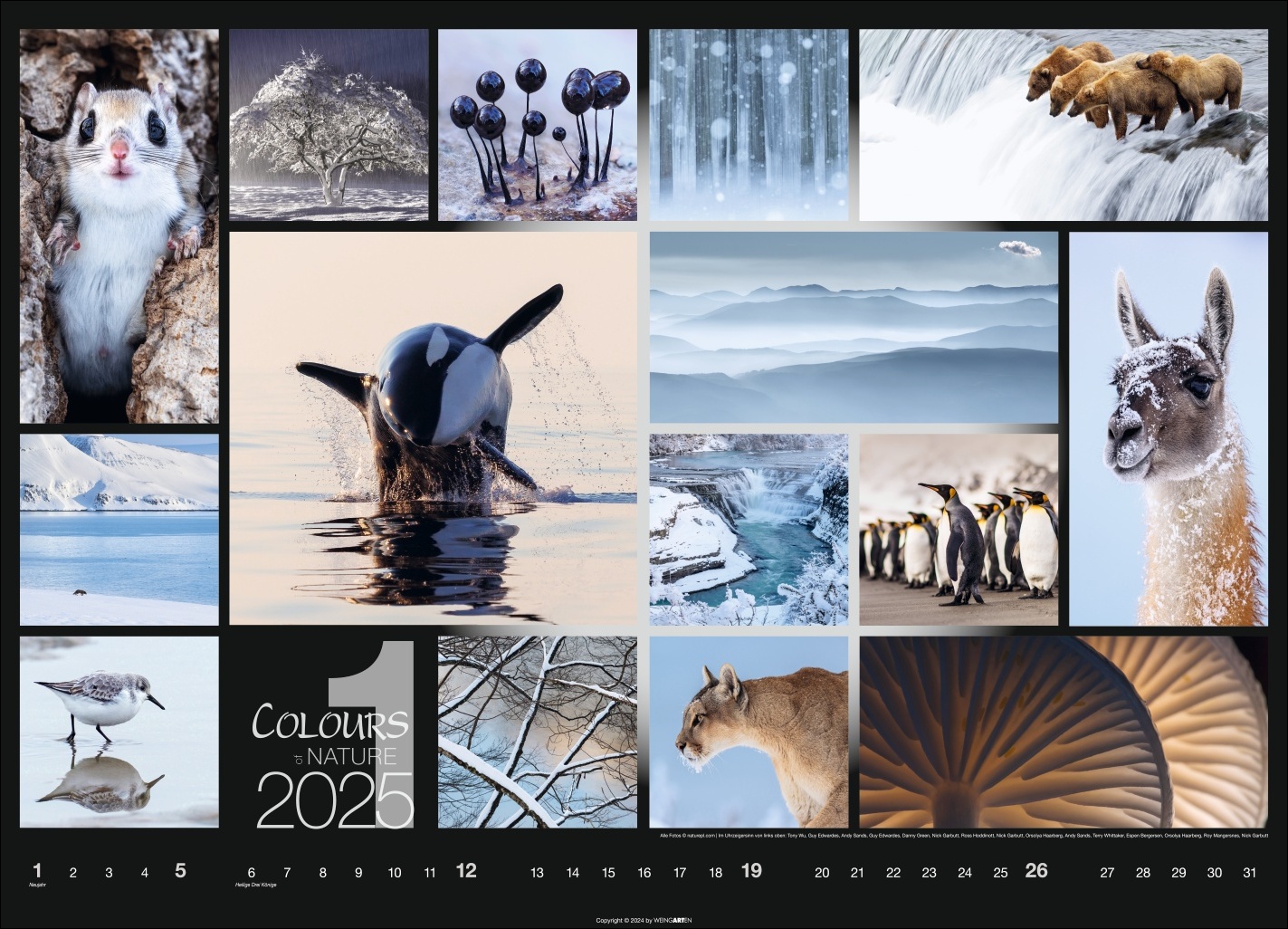
Task: Click the Weingarten copyright line
Action: [644, 920]
